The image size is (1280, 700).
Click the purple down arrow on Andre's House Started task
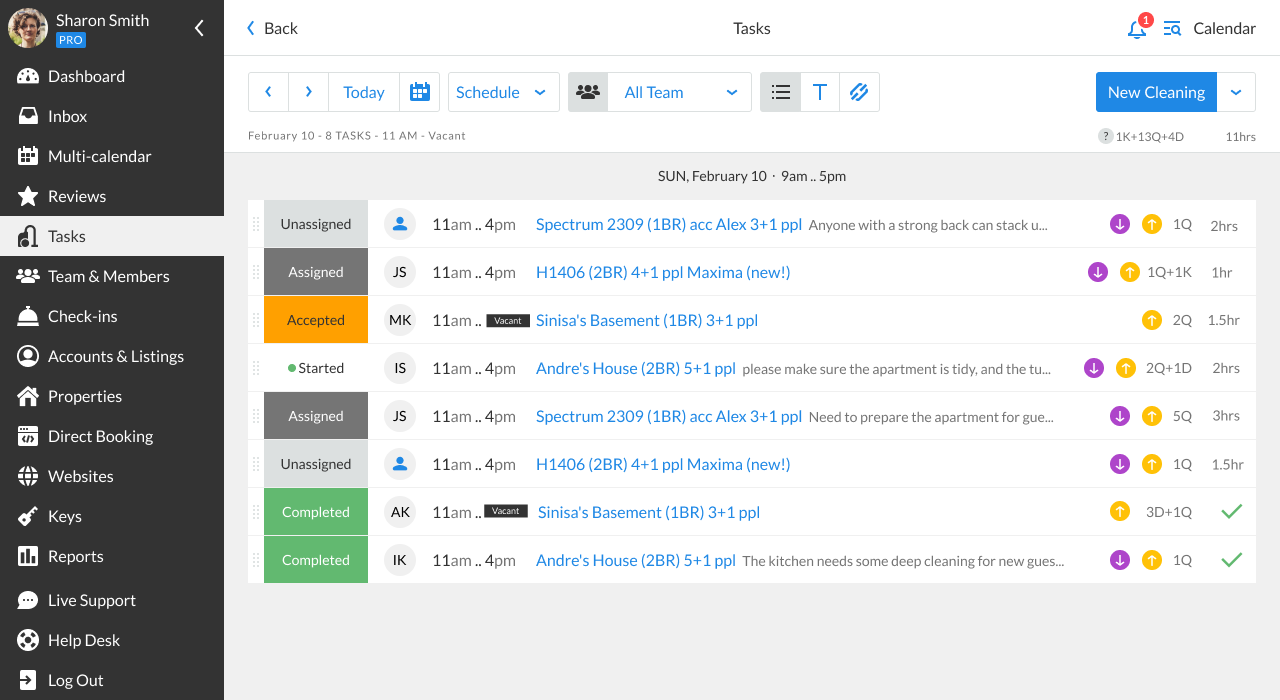coord(1093,367)
